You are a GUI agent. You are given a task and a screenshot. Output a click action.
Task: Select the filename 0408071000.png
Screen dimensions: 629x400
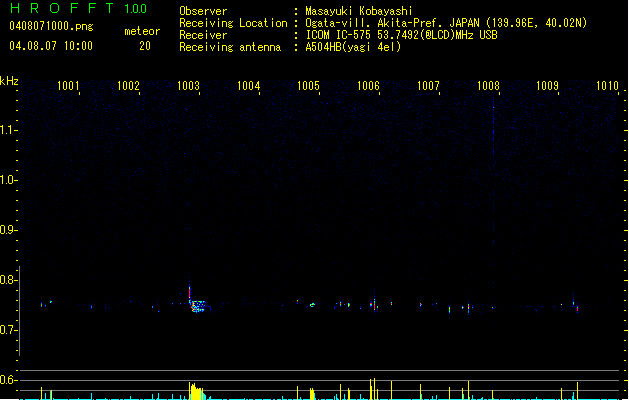(51, 26)
